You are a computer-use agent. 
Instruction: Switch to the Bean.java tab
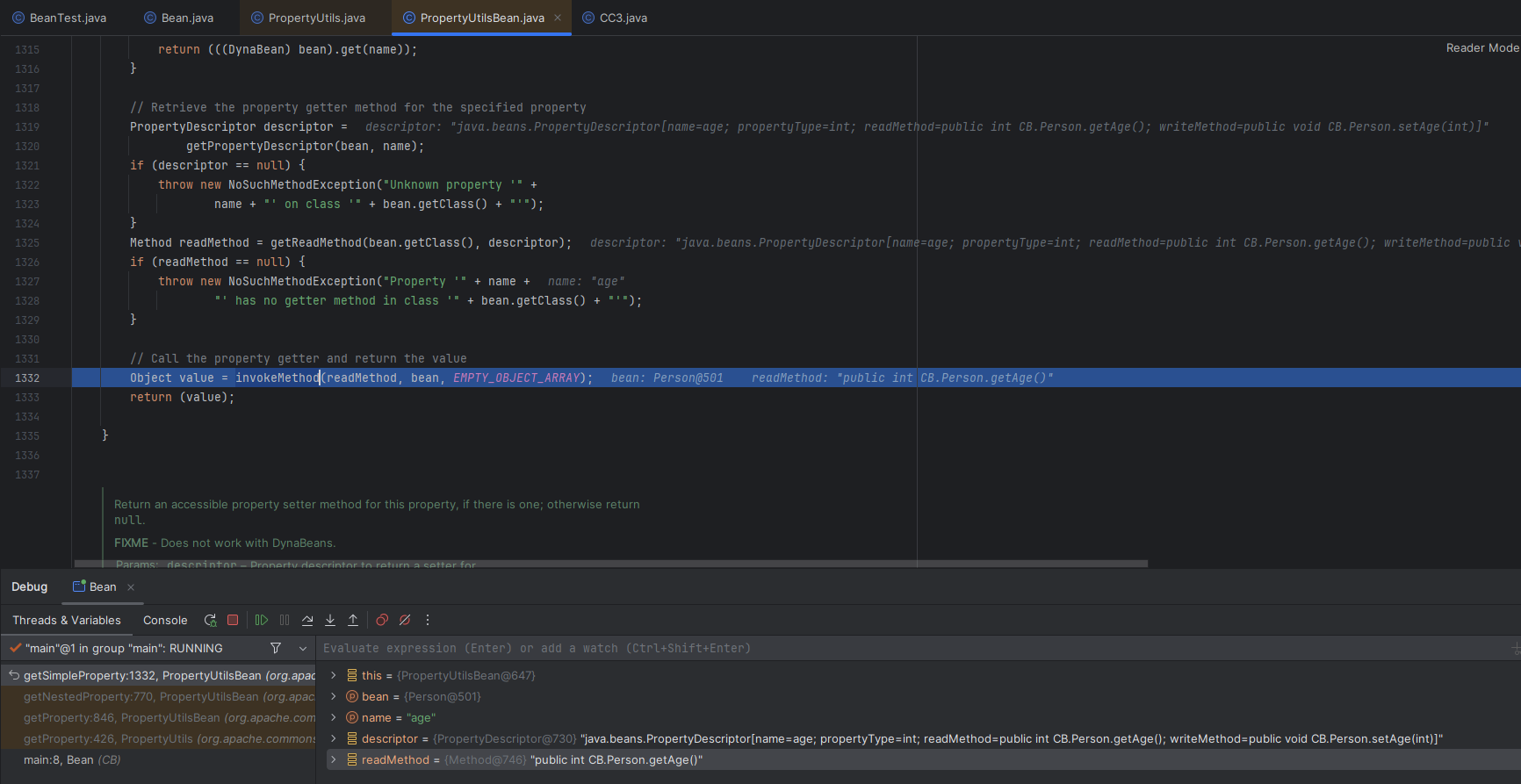click(x=179, y=18)
